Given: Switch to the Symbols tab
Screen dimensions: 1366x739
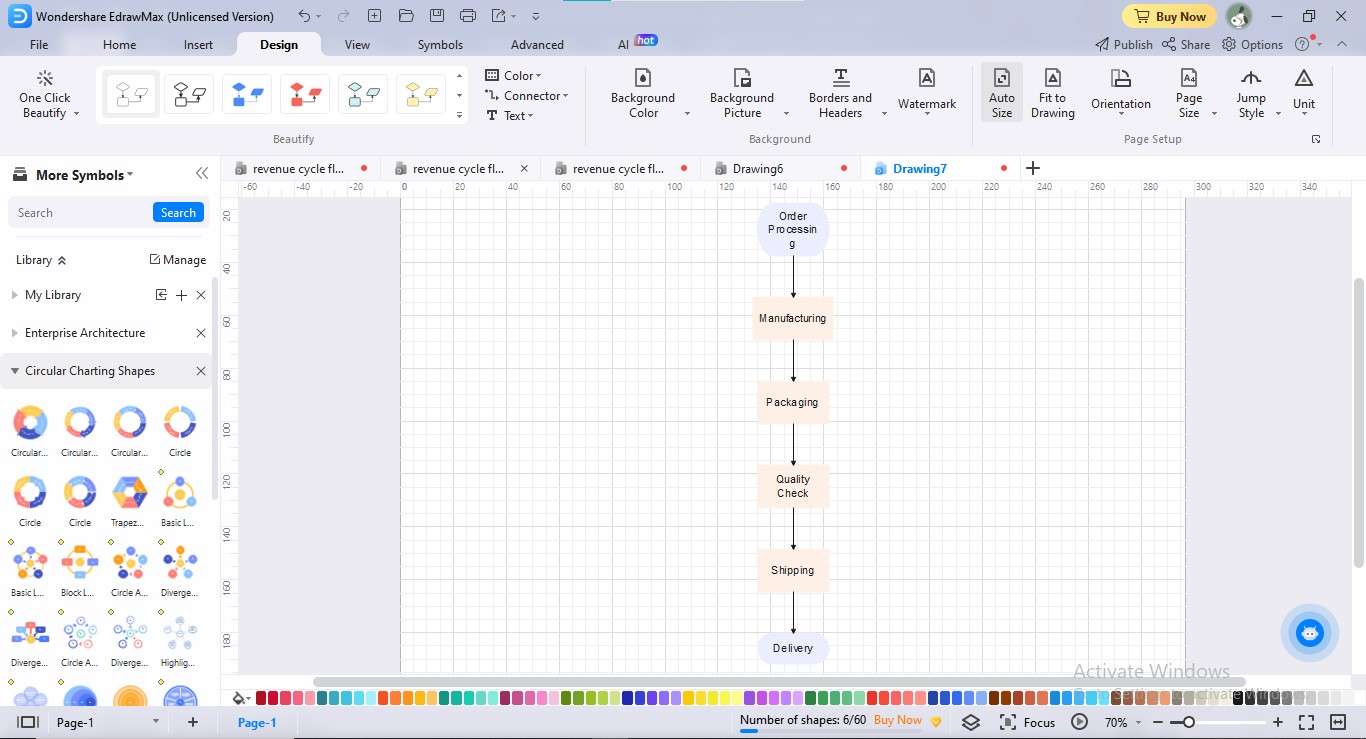Looking at the screenshot, I should pyautogui.click(x=440, y=44).
